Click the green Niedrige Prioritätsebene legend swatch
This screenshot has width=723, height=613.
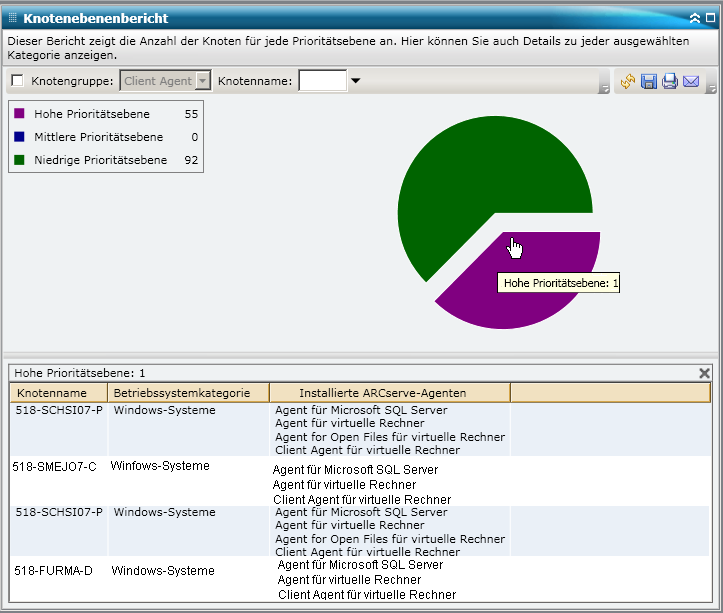coord(20,160)
